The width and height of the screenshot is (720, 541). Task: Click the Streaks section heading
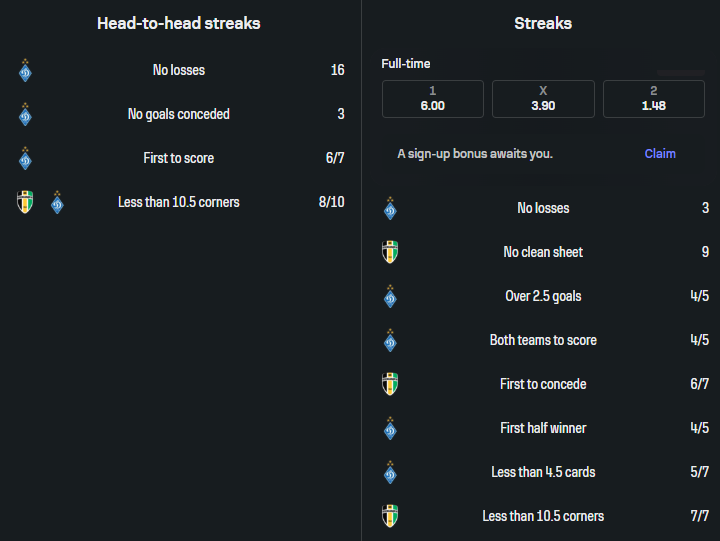click(x=543, y=23)
